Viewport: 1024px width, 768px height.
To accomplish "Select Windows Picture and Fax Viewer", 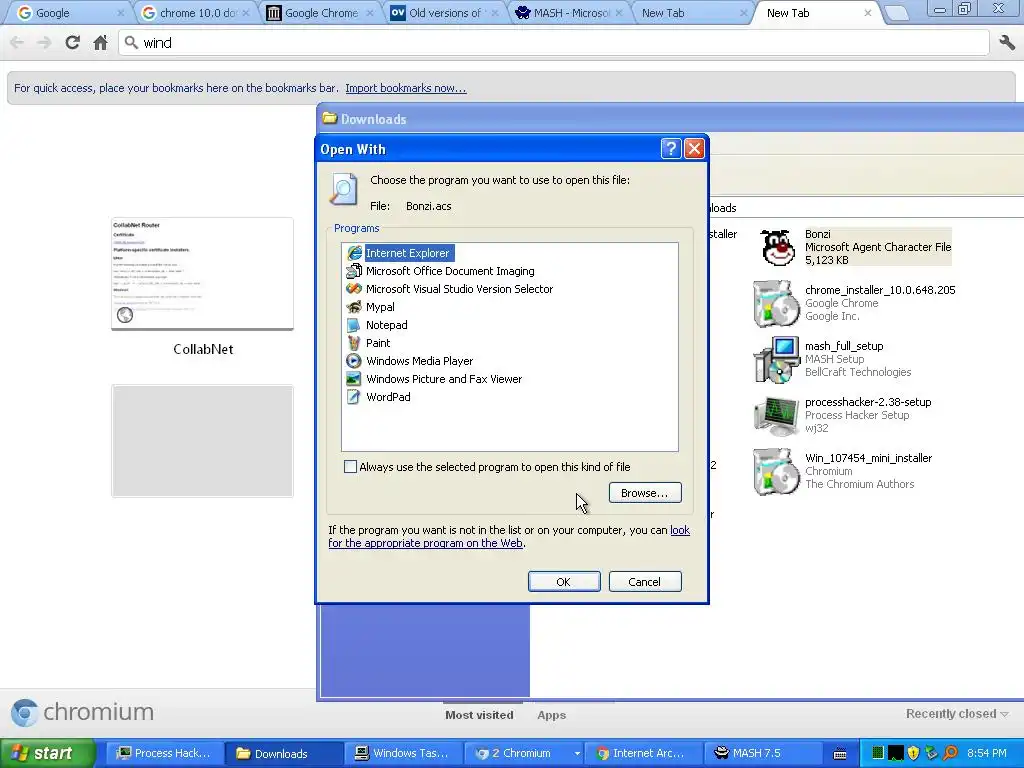I will (434, 379).
